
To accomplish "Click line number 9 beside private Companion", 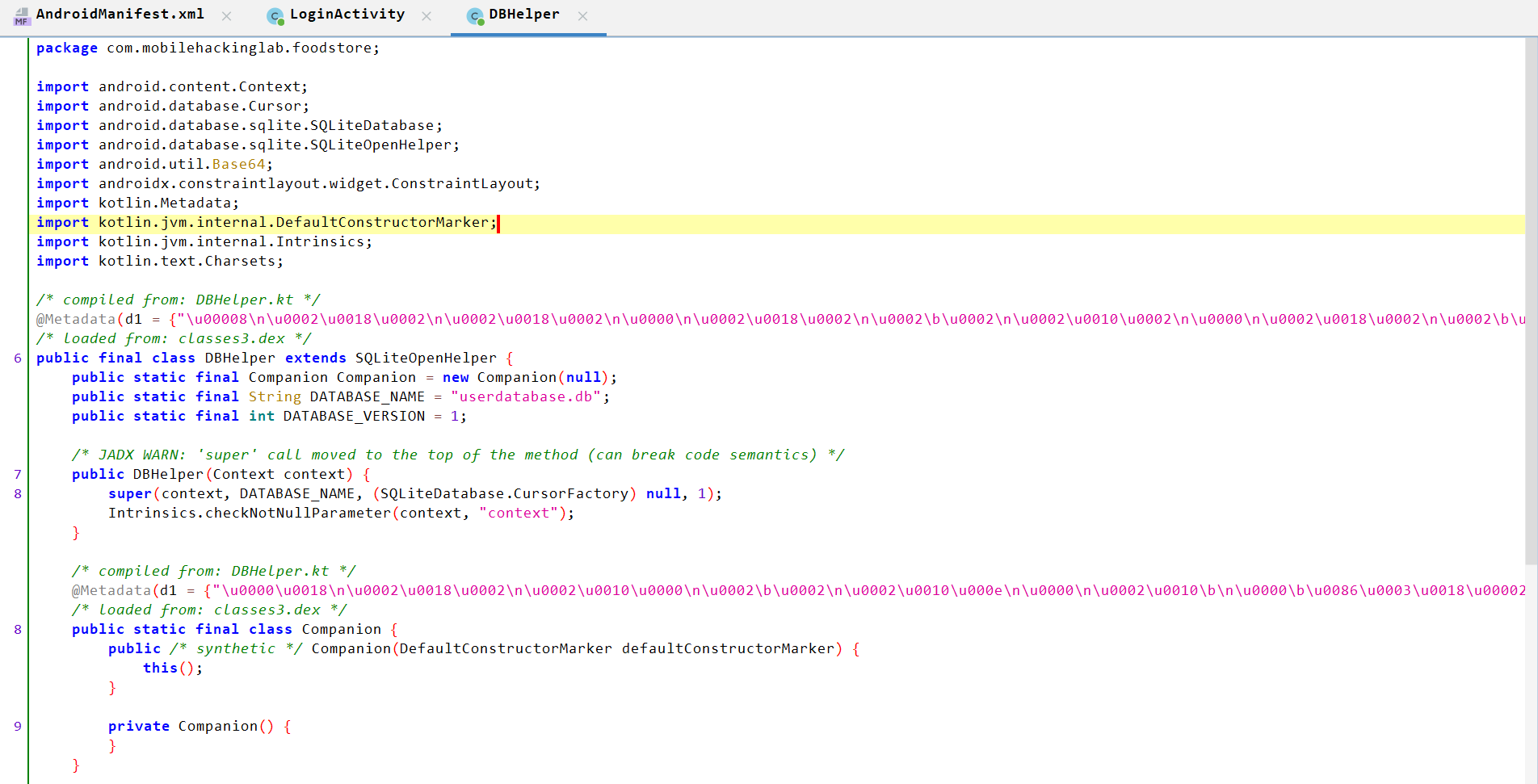I will click(x=17, y=726).
